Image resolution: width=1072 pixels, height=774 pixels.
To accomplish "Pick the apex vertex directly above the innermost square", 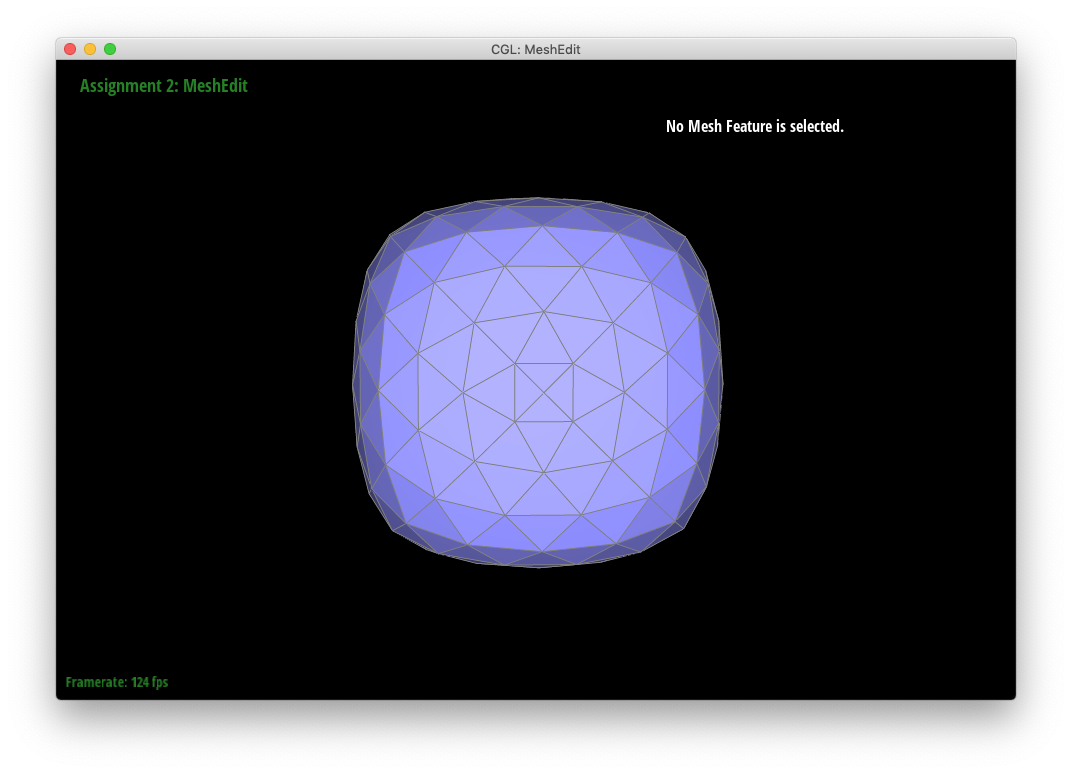I will click(x=544, y=312).
